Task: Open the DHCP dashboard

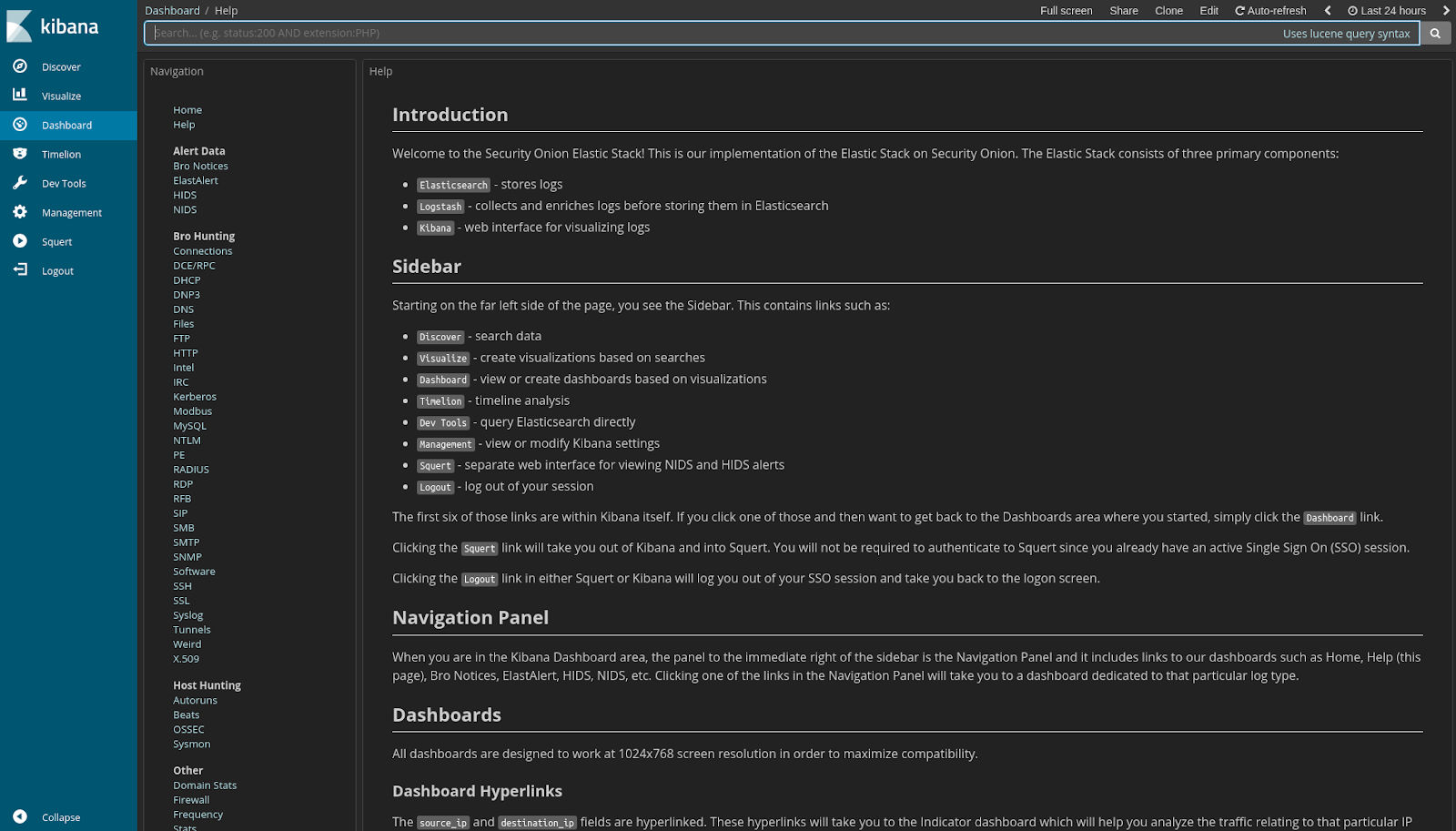Action: (187, 280)
